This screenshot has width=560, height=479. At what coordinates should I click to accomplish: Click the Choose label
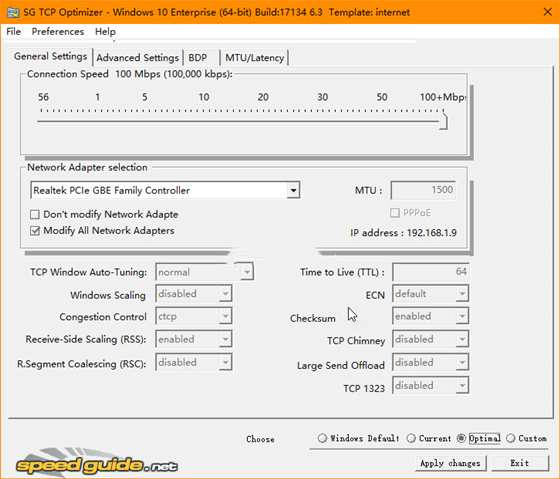pos(260,439)
